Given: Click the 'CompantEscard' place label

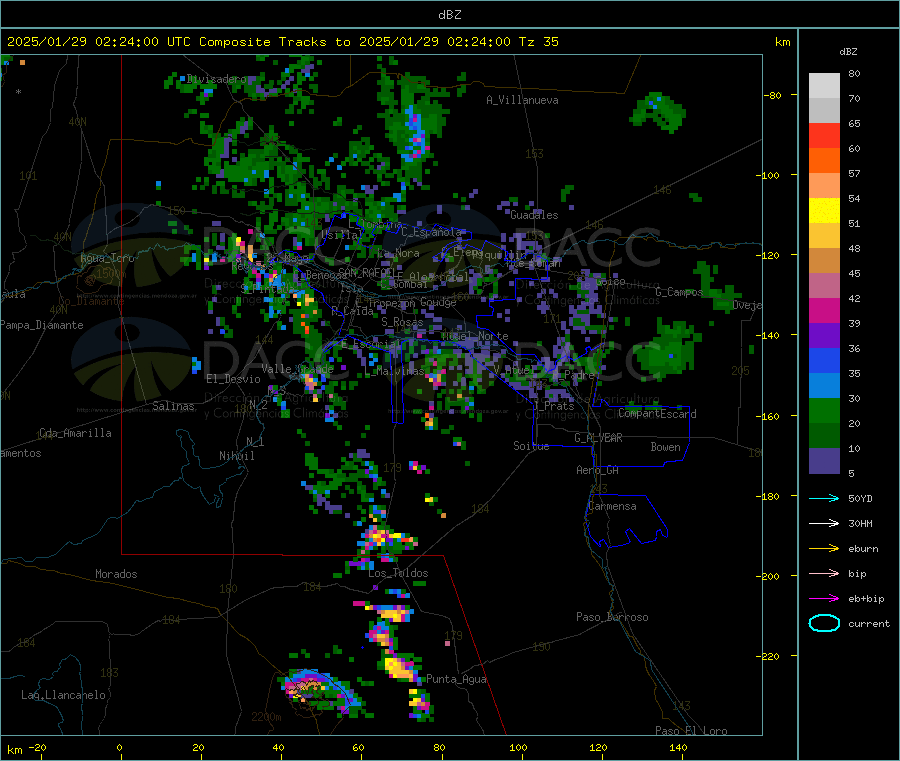Looking at the screenshot, I should click(x=657, y=414).
